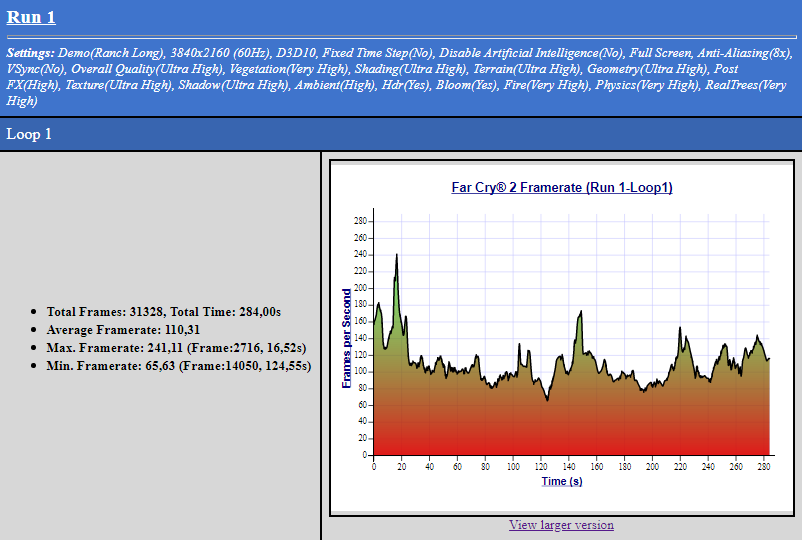Select the 'Far Cry® 2 Framerate (Run 1-Loop1)' chart title

[x=562, y=188]
